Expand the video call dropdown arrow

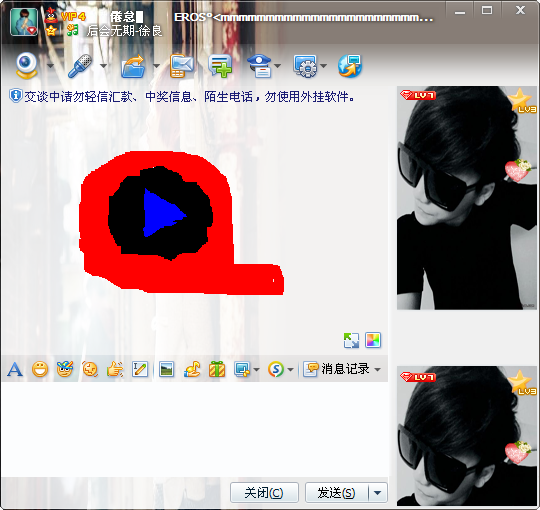click(x=51, y=65)
